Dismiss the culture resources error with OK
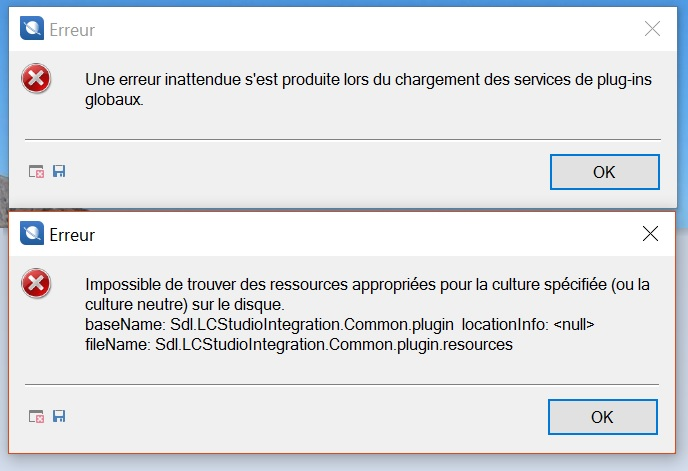Viewport: 688px width, 471px height. coord(602,417)
